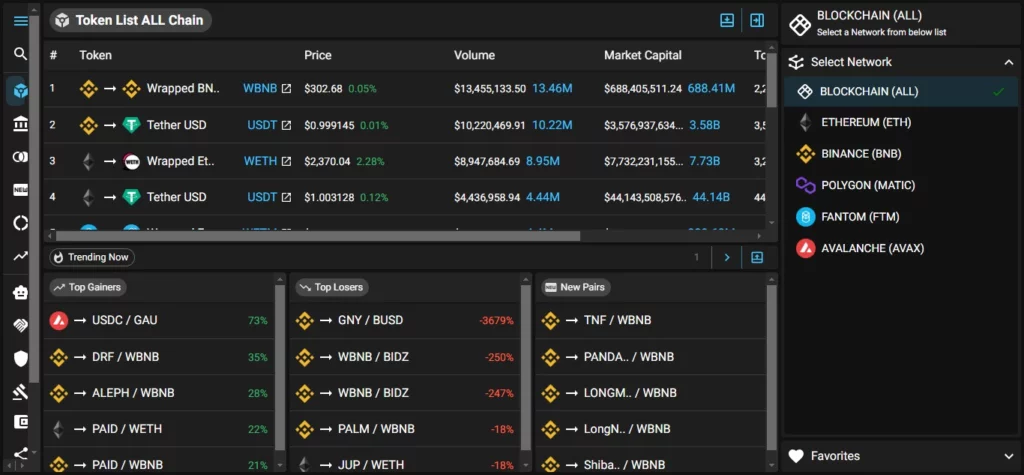
Task: Open the PANDA.. / WBNB new pair
Action: pos(650,357)
